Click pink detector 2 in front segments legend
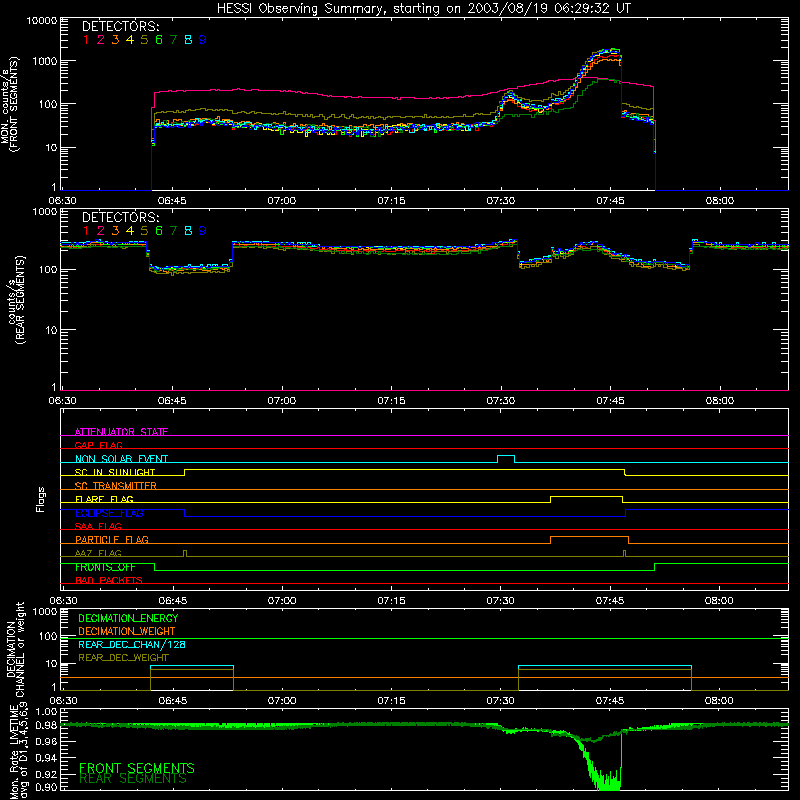The width and height of the screenshot is (800, 800). click(101, 40)
